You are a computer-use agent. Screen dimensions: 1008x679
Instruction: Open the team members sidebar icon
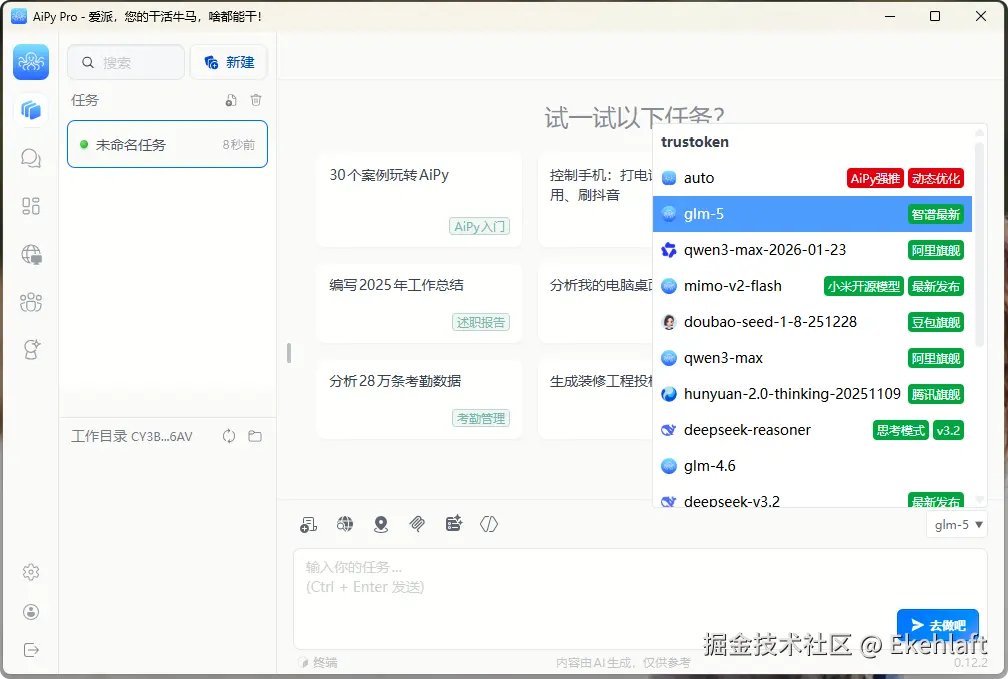click(x=31, y=302)
